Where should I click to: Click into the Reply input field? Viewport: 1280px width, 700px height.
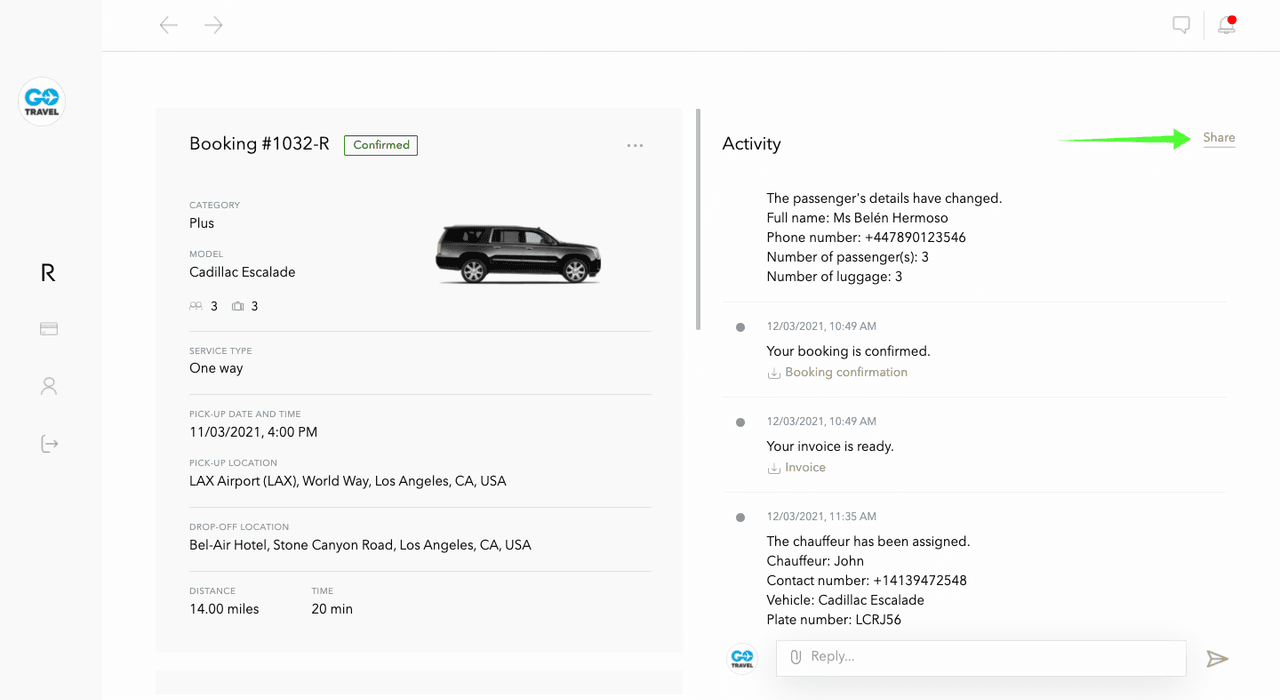990,657
